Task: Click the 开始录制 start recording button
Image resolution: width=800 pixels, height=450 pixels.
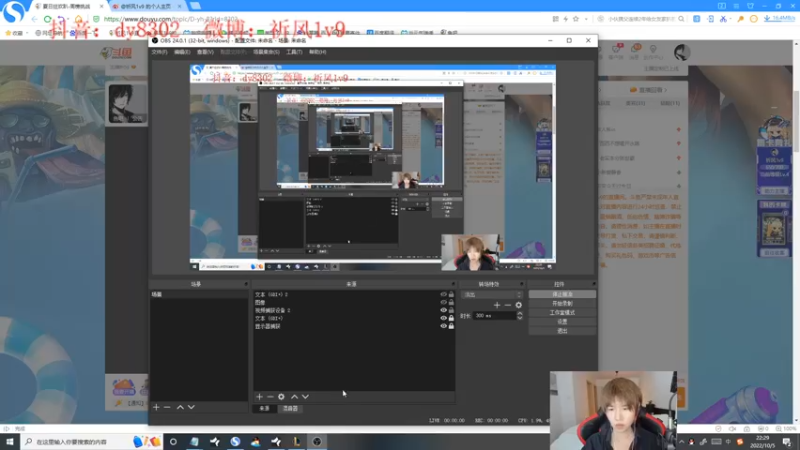Action: tap(562, 304)
